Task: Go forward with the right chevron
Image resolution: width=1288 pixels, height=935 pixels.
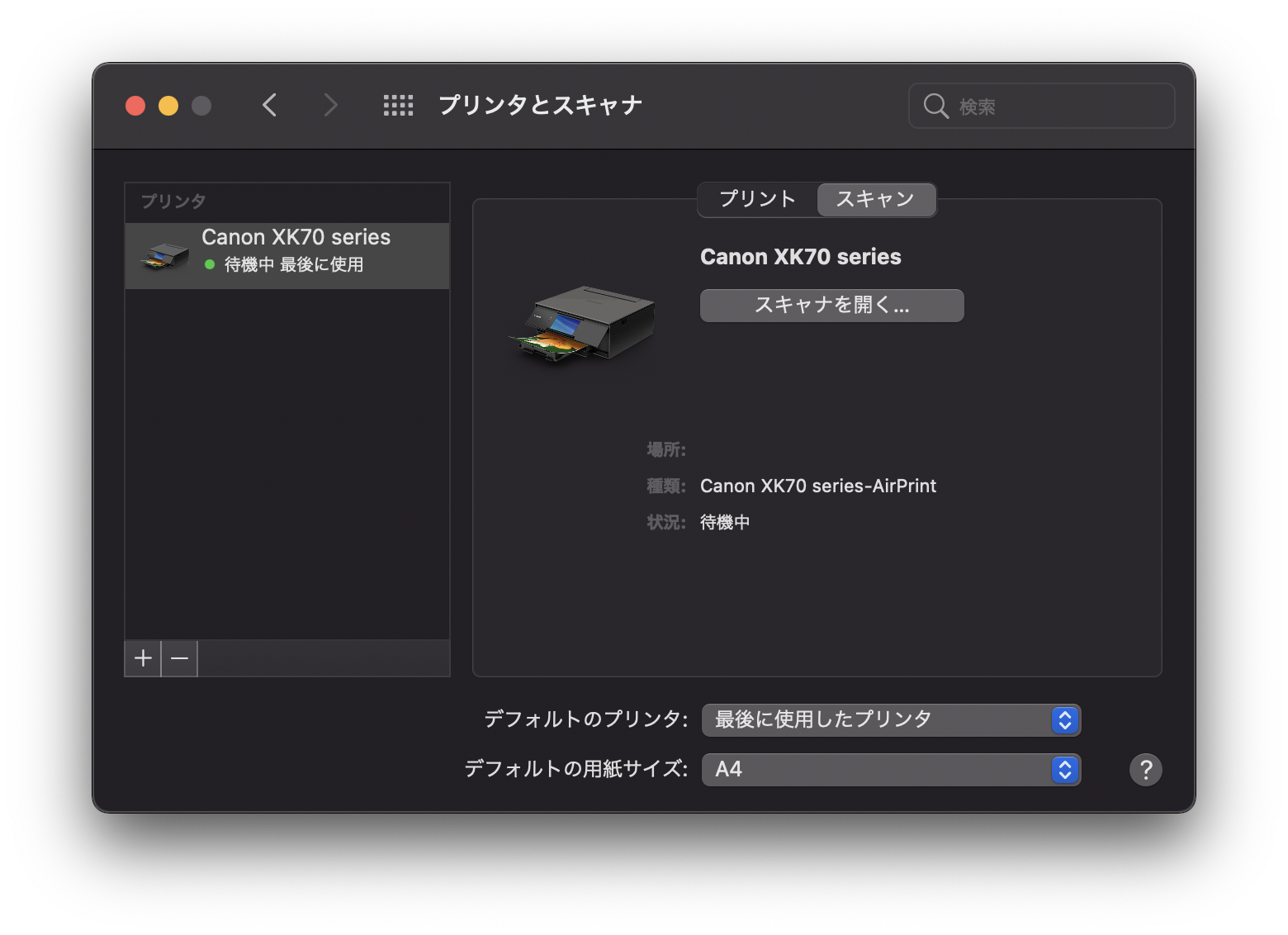Action: 330,105
